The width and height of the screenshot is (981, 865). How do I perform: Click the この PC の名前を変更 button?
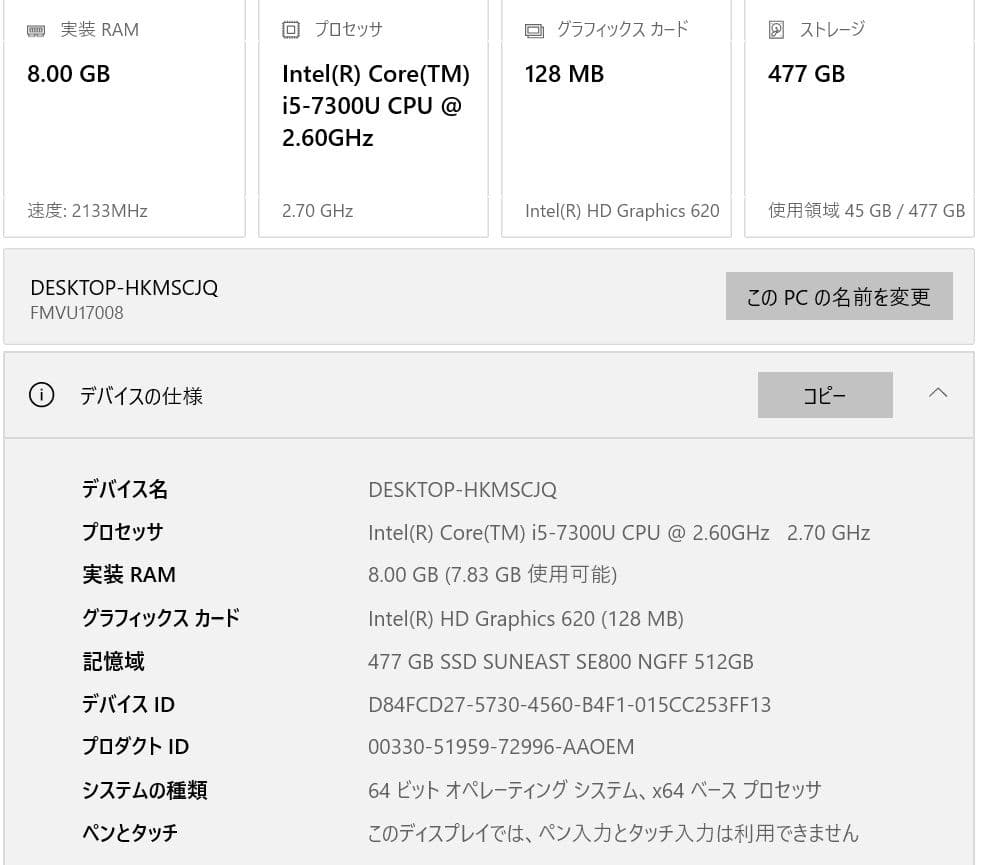pyautogui.click(x=839, y=296)
